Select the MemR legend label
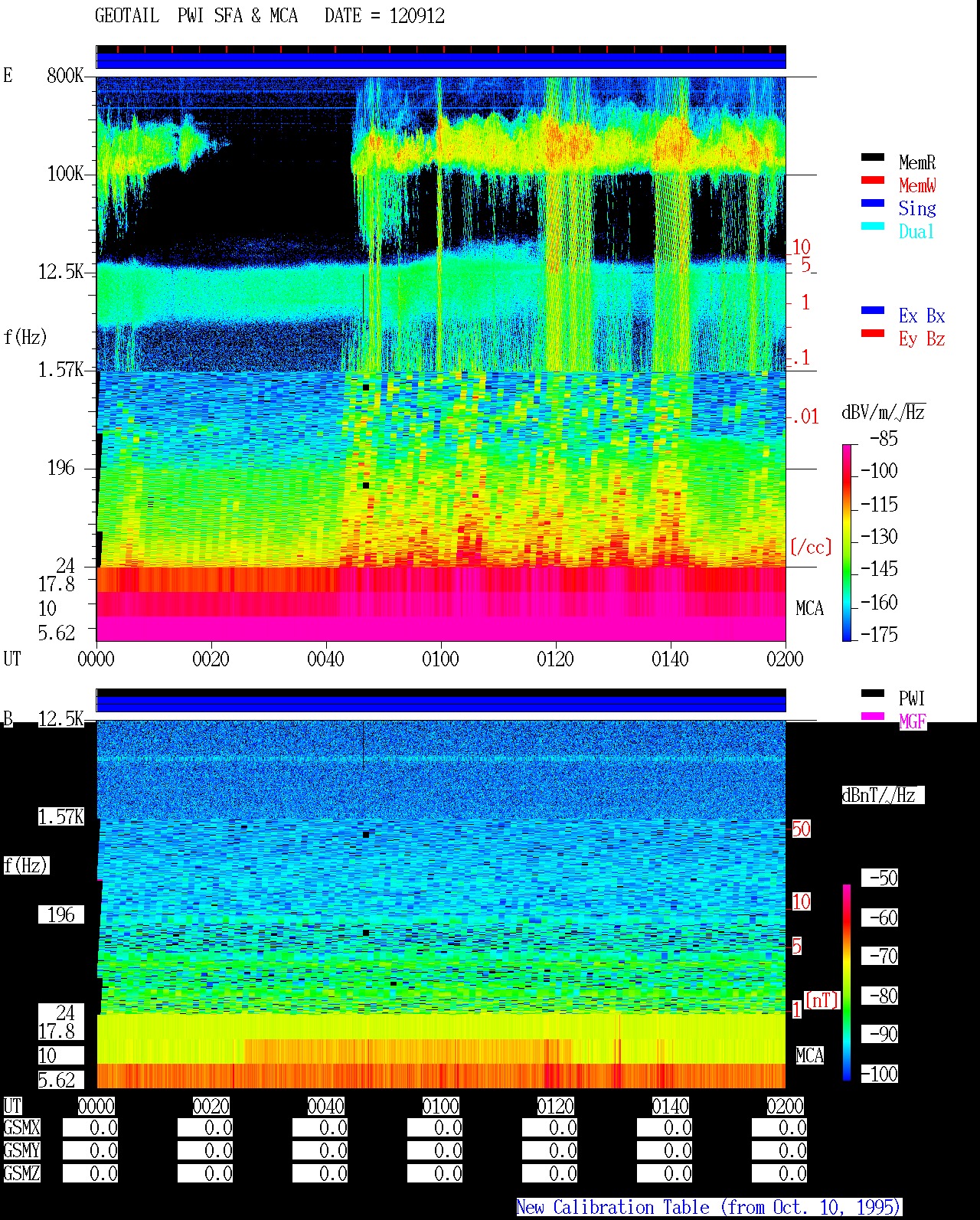Screen dimensions: 980x1220 pos(916,162)
